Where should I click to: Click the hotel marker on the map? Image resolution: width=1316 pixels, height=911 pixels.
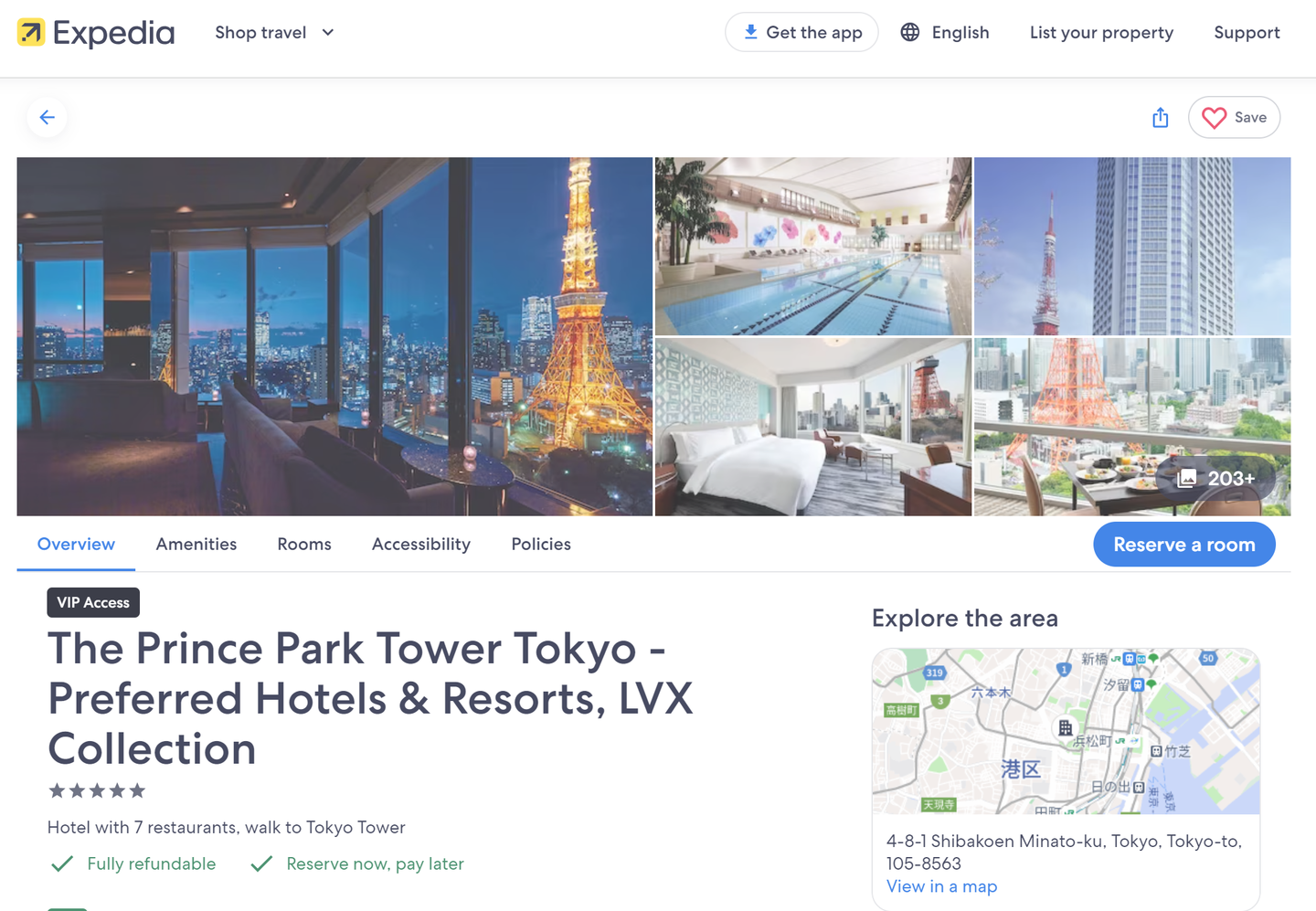(1066, 728)
